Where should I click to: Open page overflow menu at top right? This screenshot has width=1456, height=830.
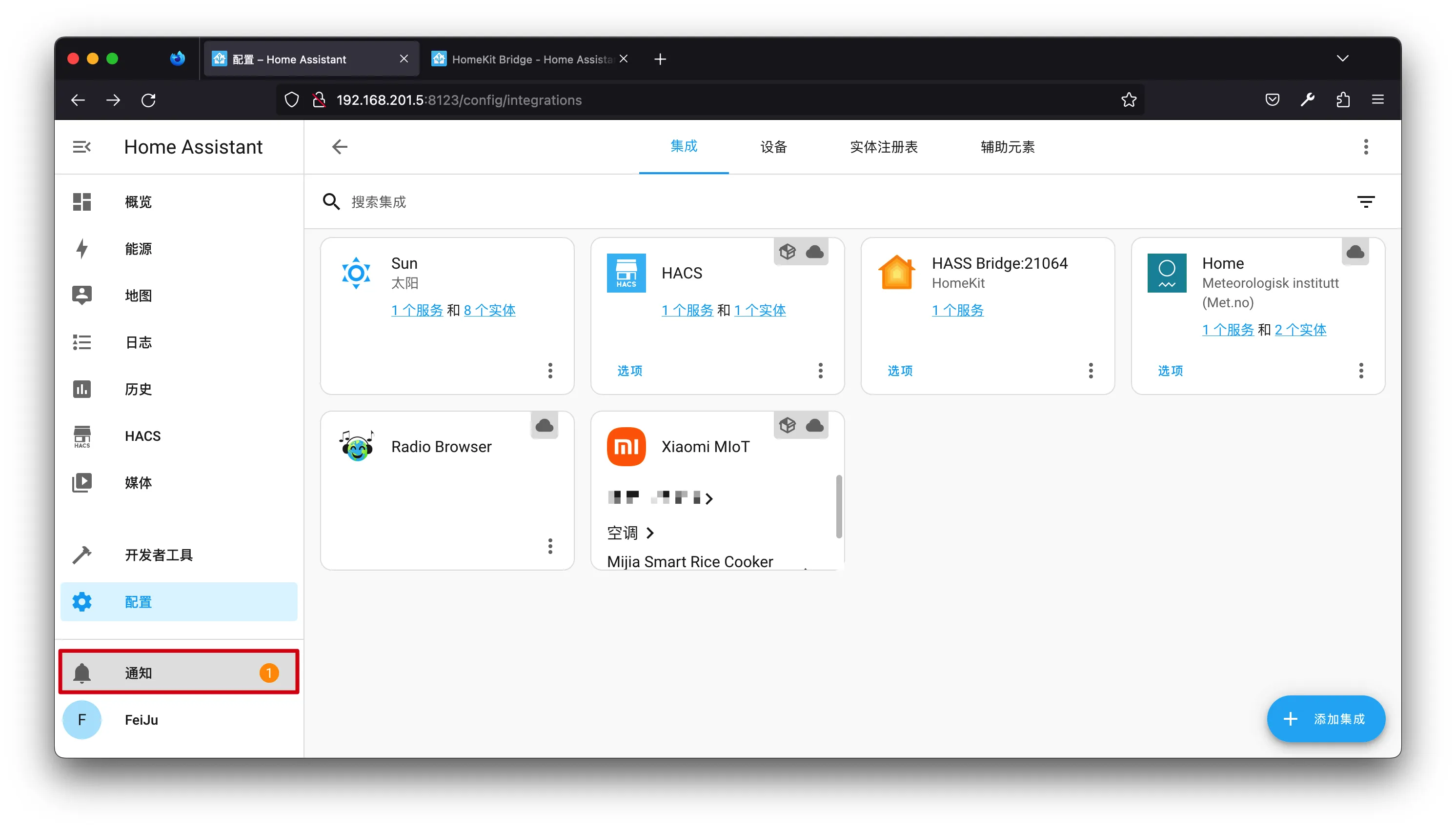point(1365,147)
